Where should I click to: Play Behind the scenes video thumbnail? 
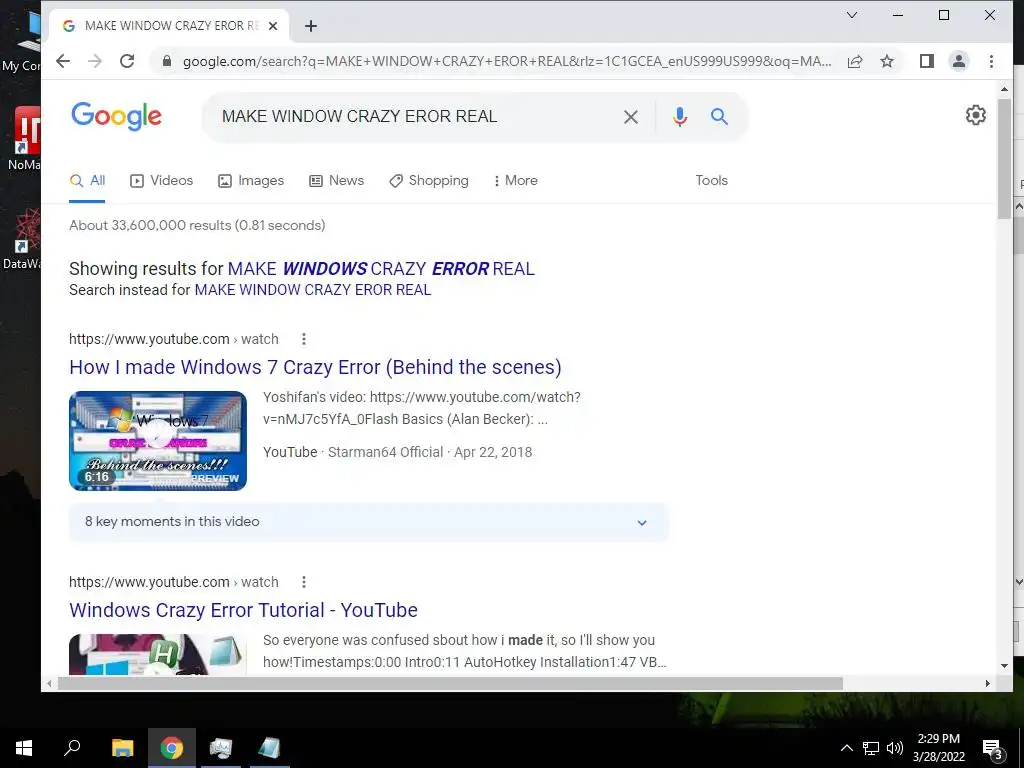click(158, 441)
